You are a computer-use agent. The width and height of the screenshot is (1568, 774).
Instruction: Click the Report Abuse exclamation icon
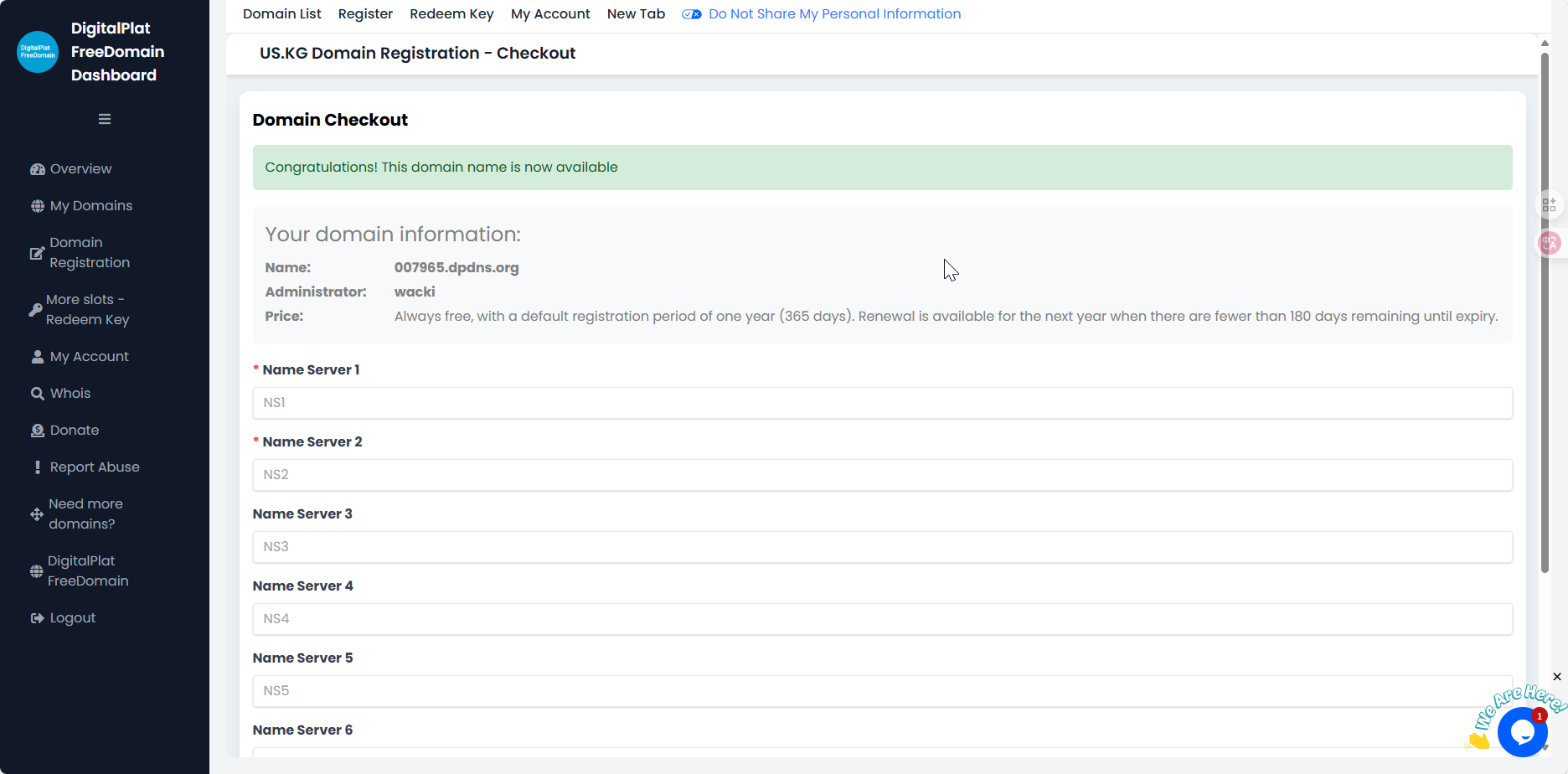pyautogui.click(x=38, y=467)
